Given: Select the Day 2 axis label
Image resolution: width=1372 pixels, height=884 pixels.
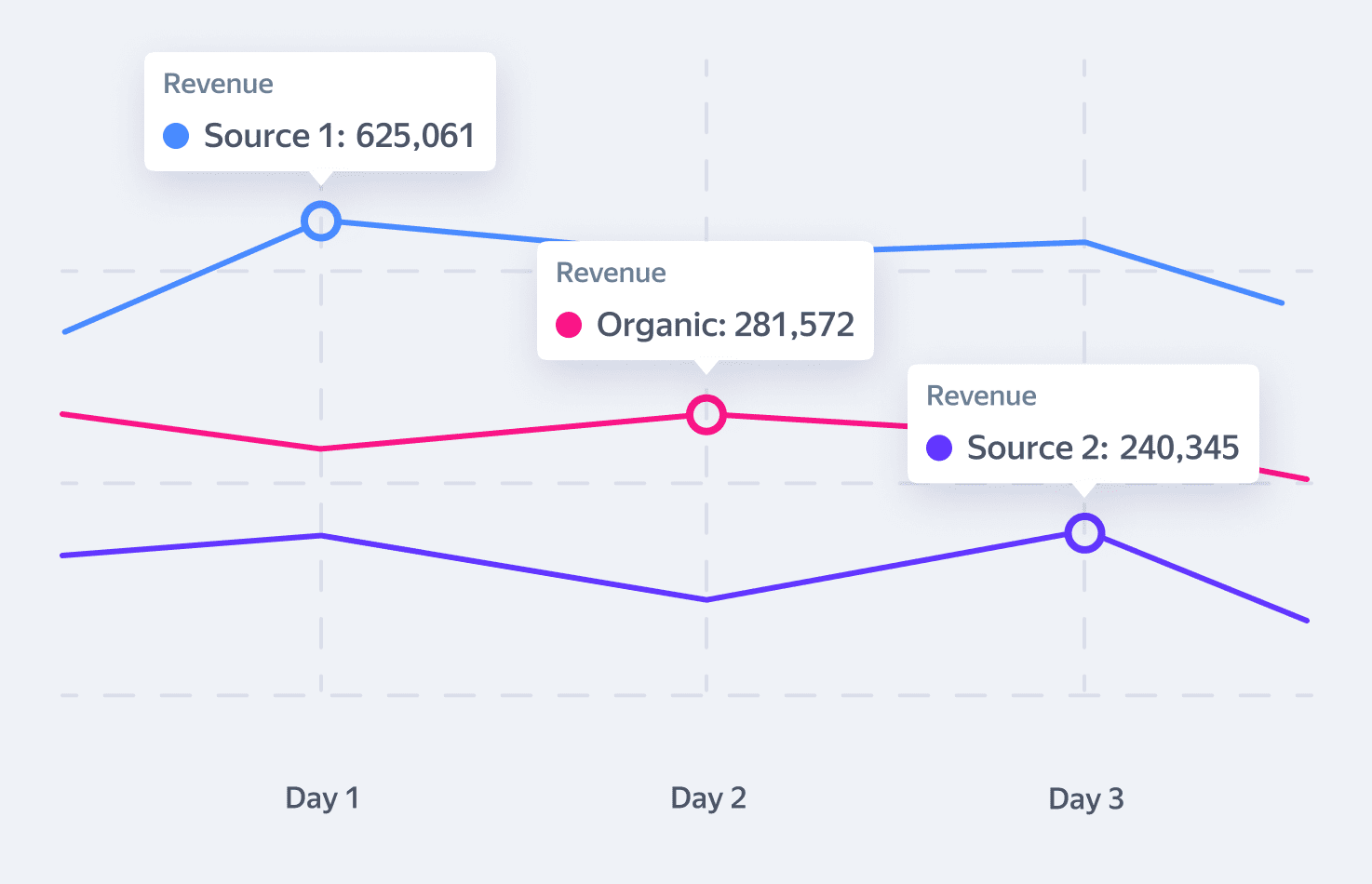Looking at the screenshot, I should coord(708,798).
